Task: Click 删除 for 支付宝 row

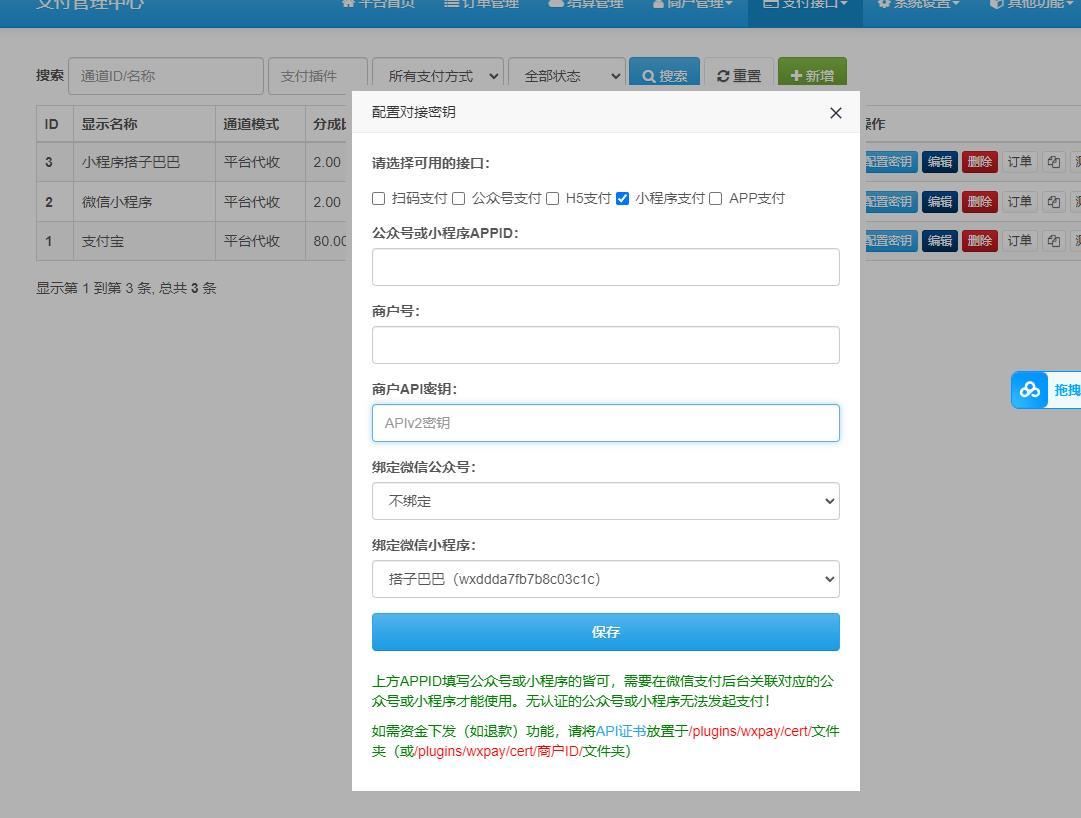Action: click(980, 241)
